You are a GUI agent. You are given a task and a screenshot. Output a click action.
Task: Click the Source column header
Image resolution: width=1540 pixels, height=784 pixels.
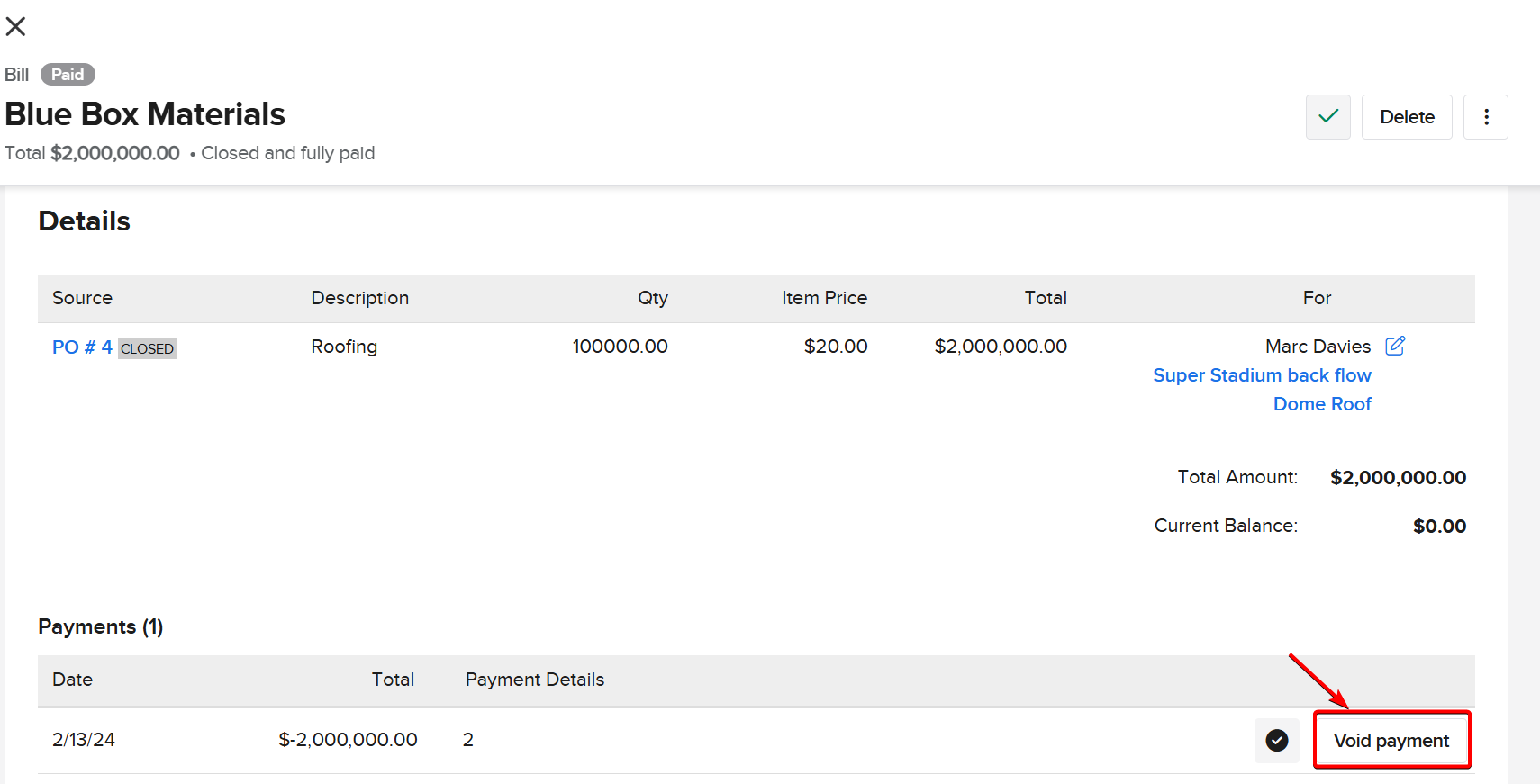[82, 298]
